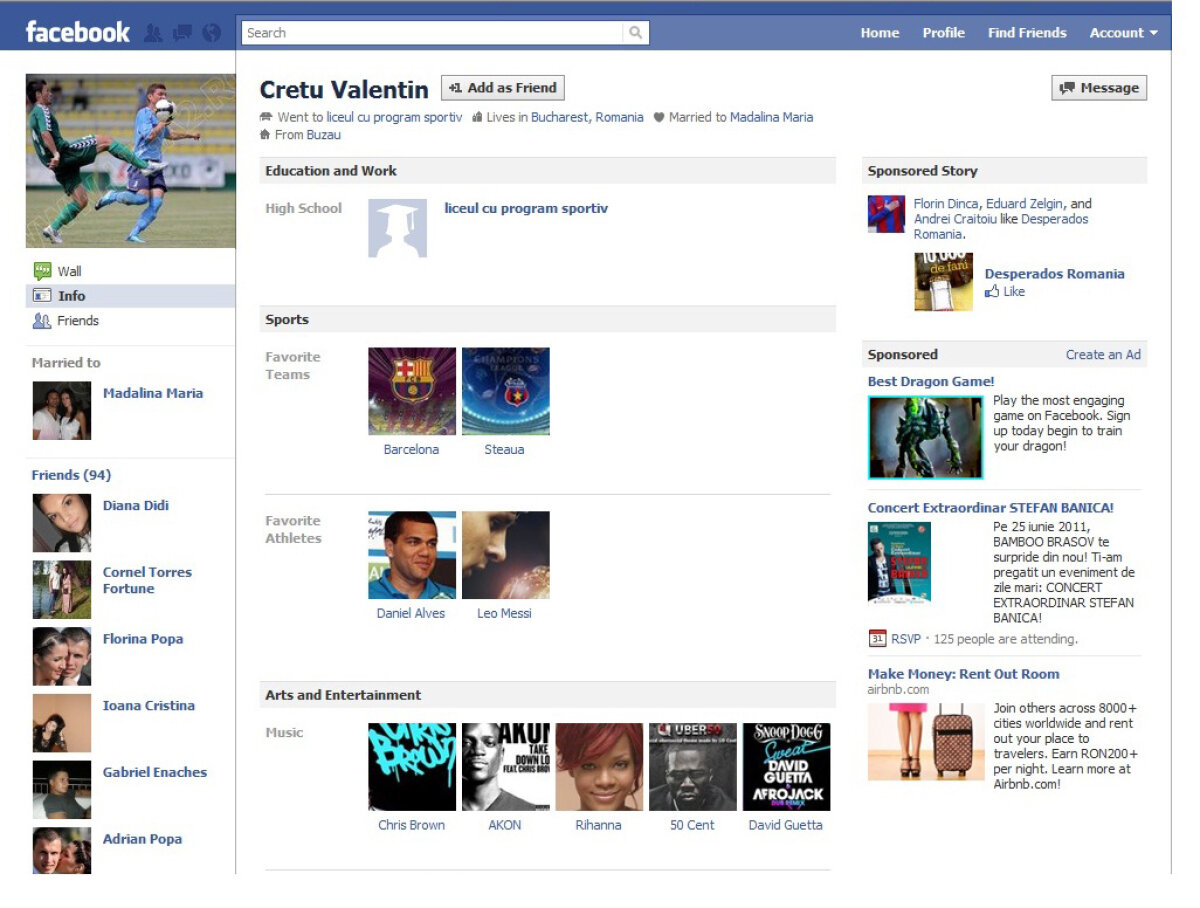This screenshot has width=1200, height=908.
Task: Click the Add as Friend button
Action: click(503, 88)
